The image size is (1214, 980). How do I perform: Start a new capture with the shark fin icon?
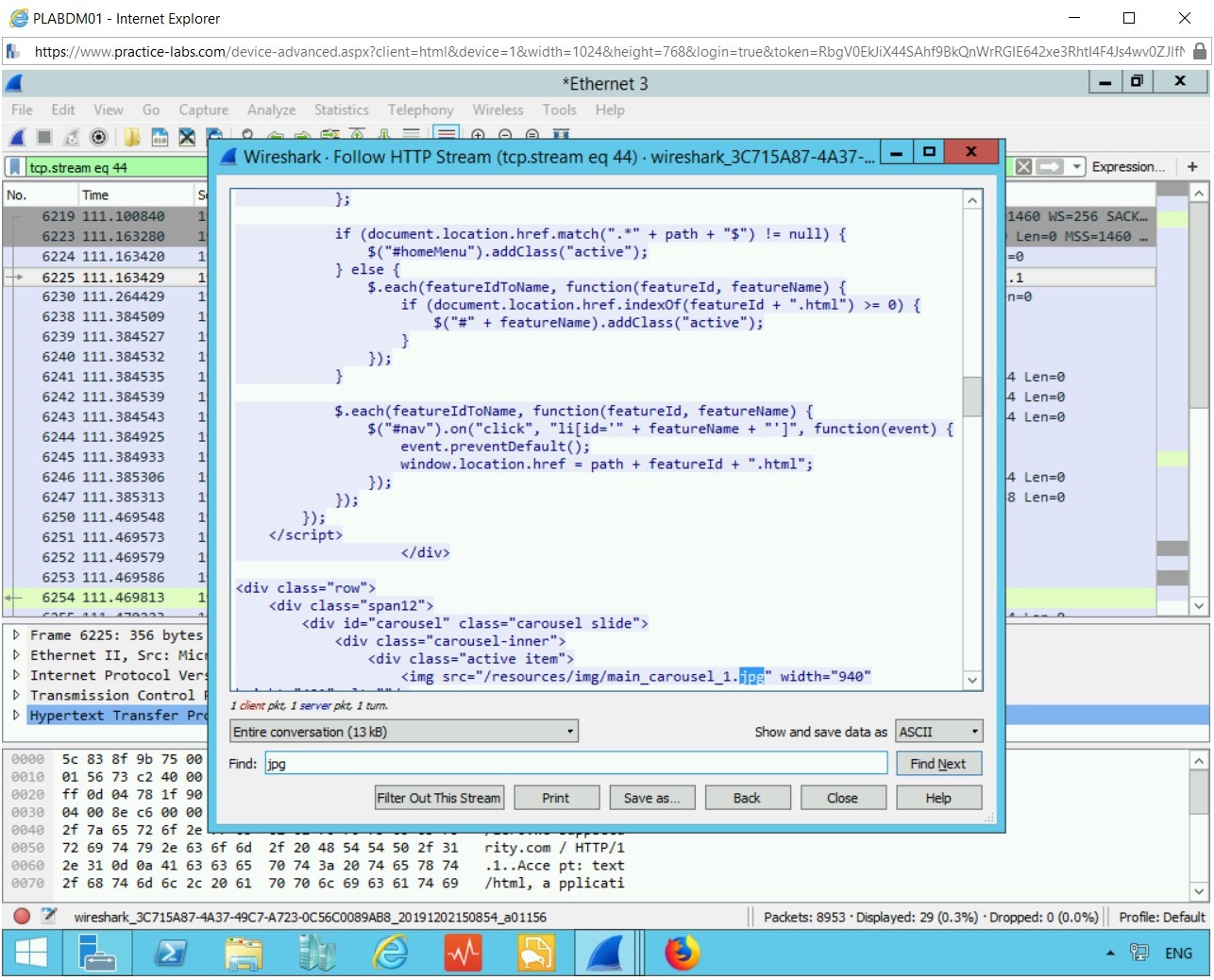[17, 138]
